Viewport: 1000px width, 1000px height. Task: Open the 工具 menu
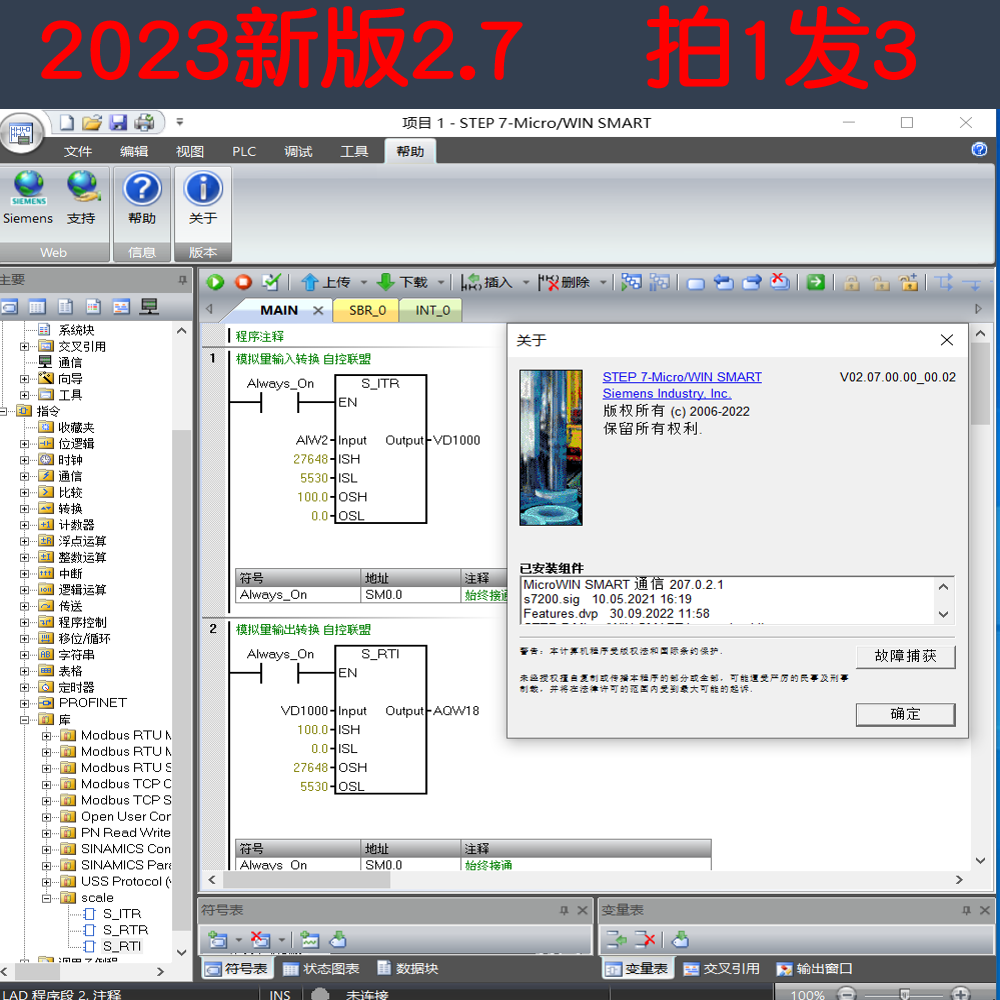[354, 151]
